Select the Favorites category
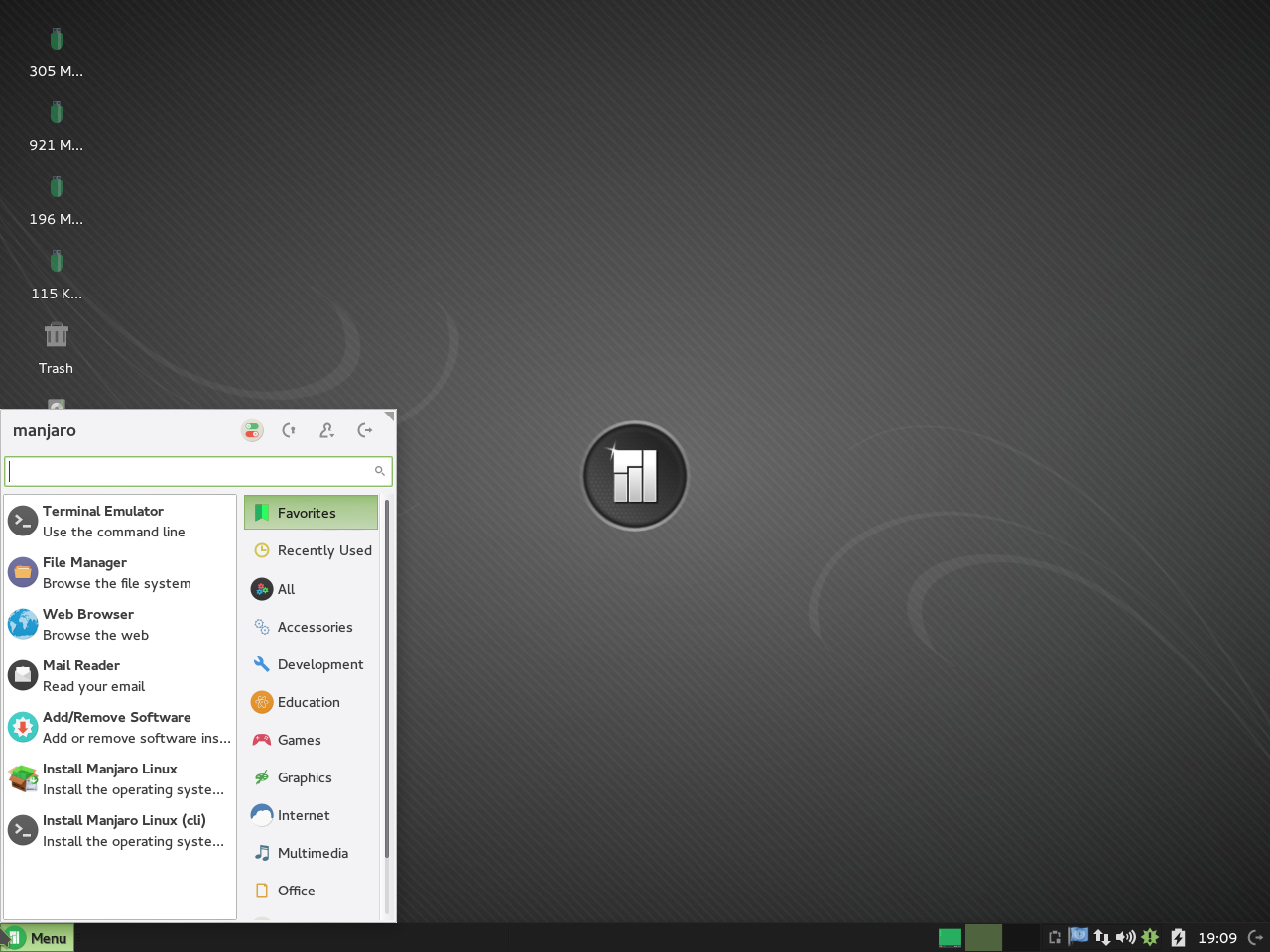 click(311, 513)
